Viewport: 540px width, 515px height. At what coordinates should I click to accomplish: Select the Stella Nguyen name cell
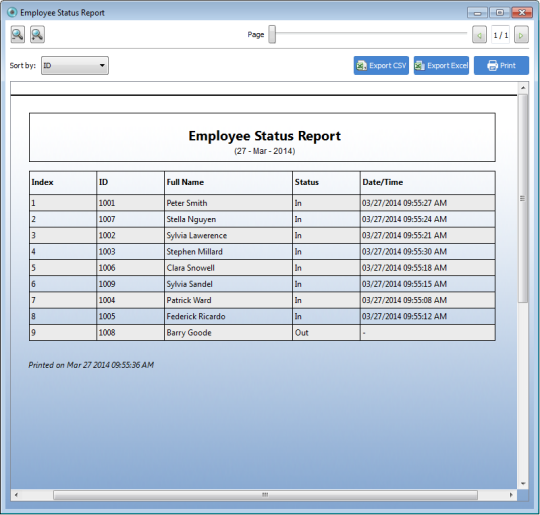coord(228,219)
